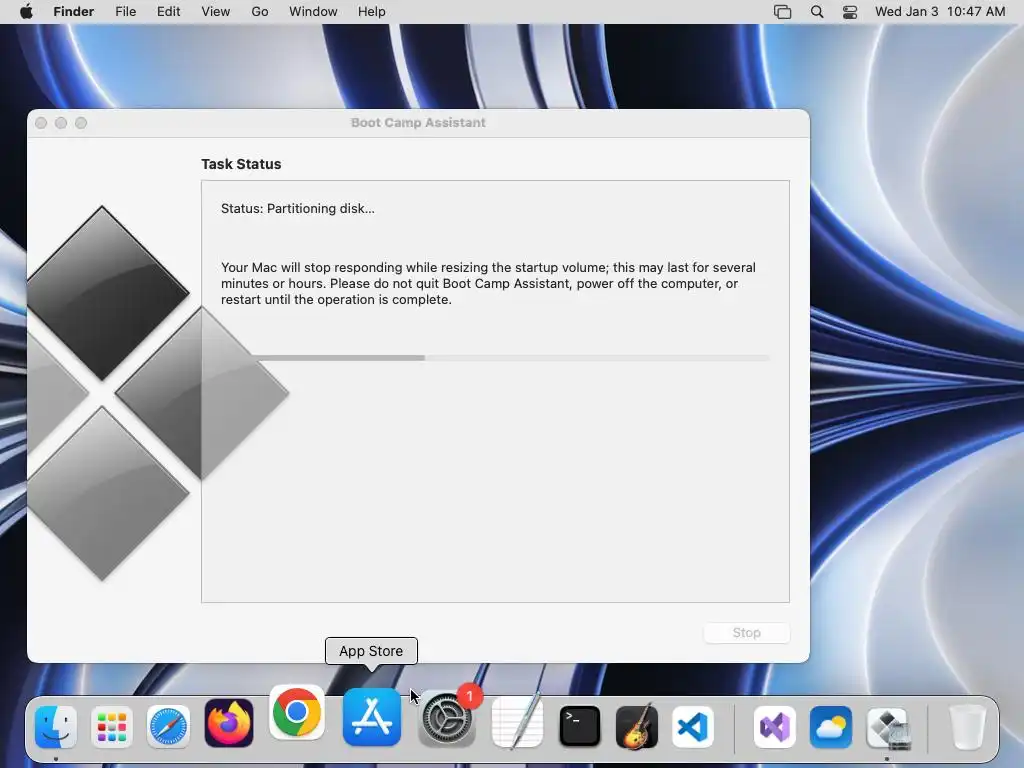
Task: Launch Safari from the Dock
Action: (x=168, y=726)
